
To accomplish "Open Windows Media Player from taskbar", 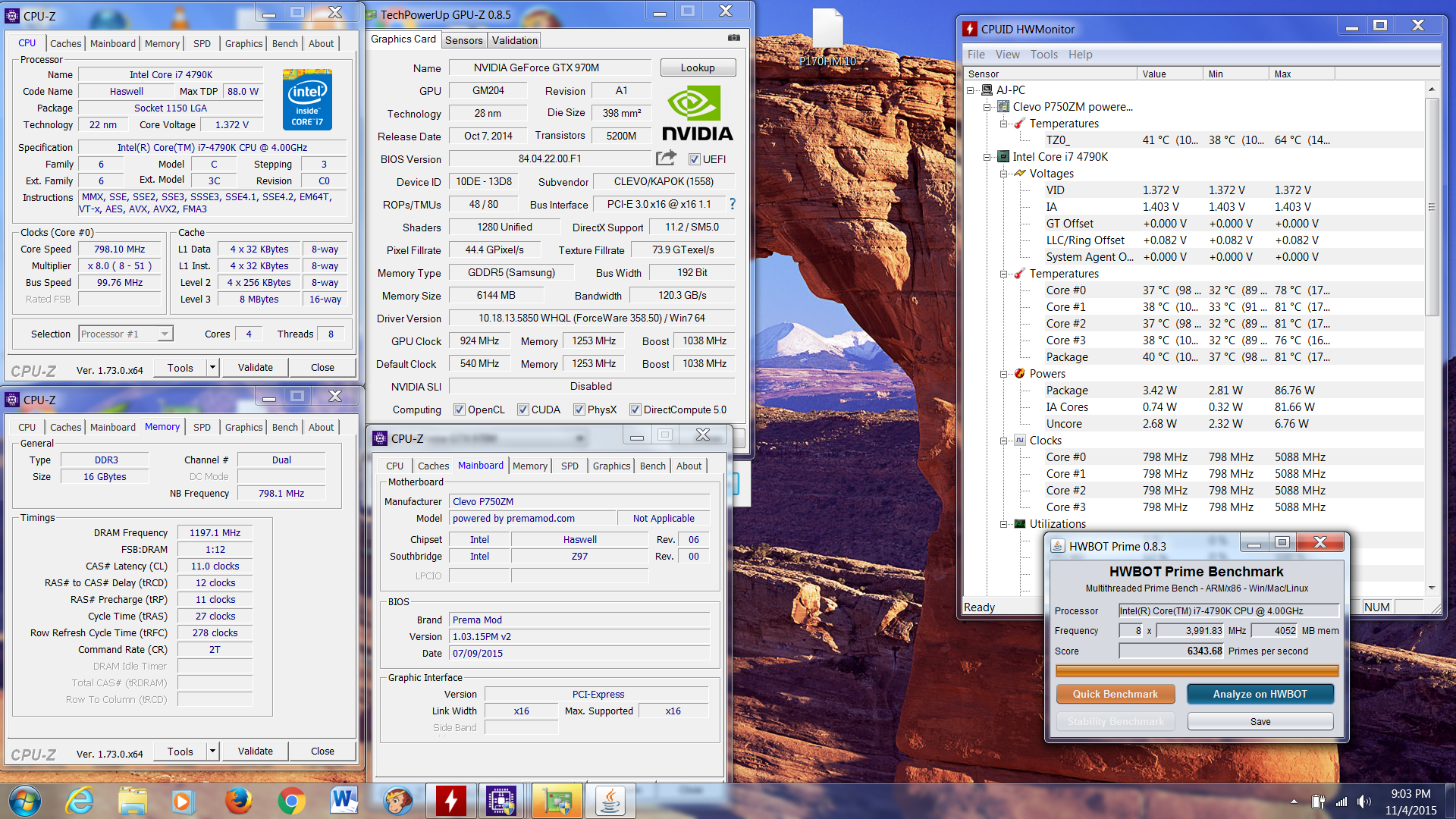I will click(x=182, y=801).
